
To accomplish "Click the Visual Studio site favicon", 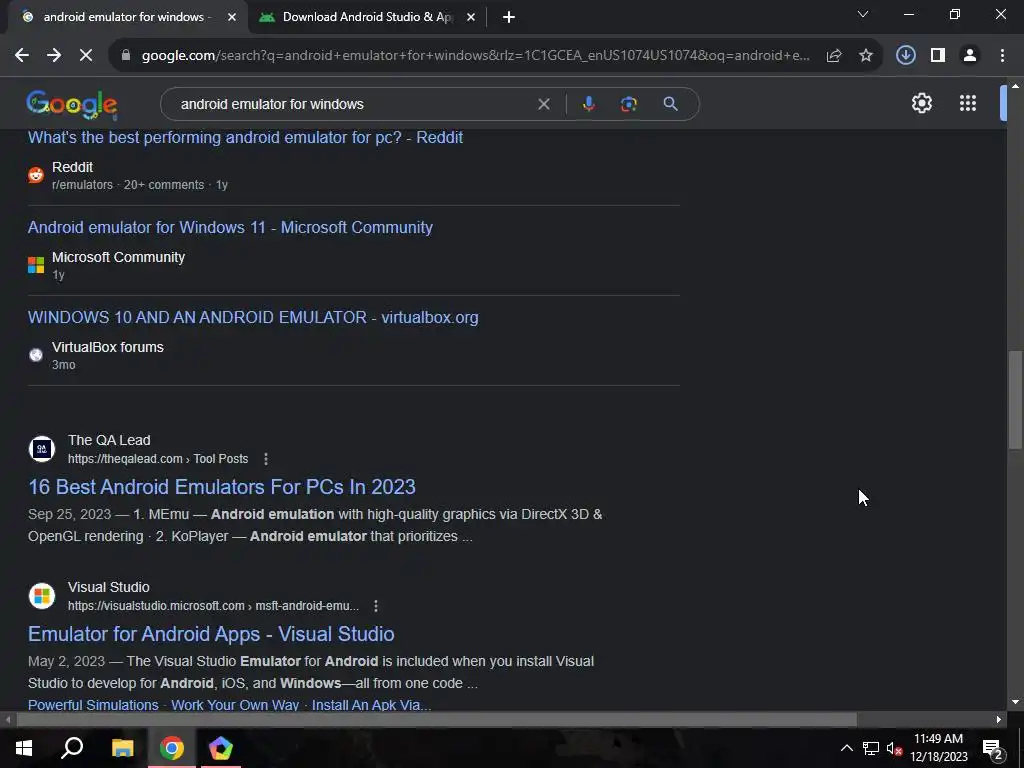I will click(x=42, y=596).
